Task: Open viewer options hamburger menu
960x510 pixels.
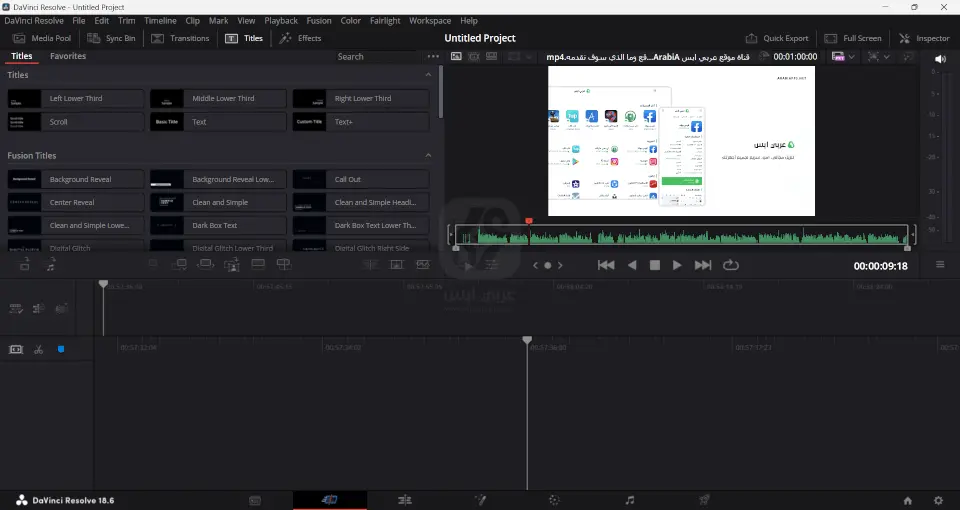Action: tap(940, 264)
